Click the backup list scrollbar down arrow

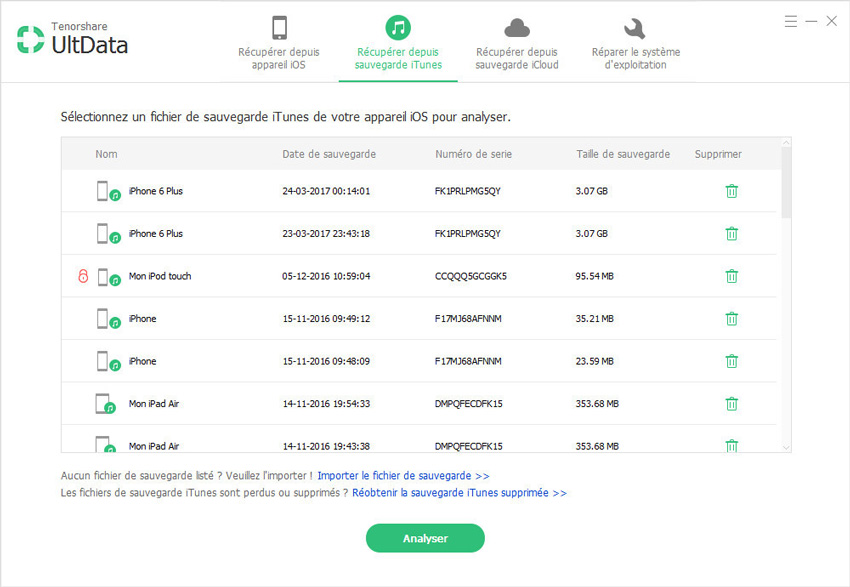tap(785, 446)
